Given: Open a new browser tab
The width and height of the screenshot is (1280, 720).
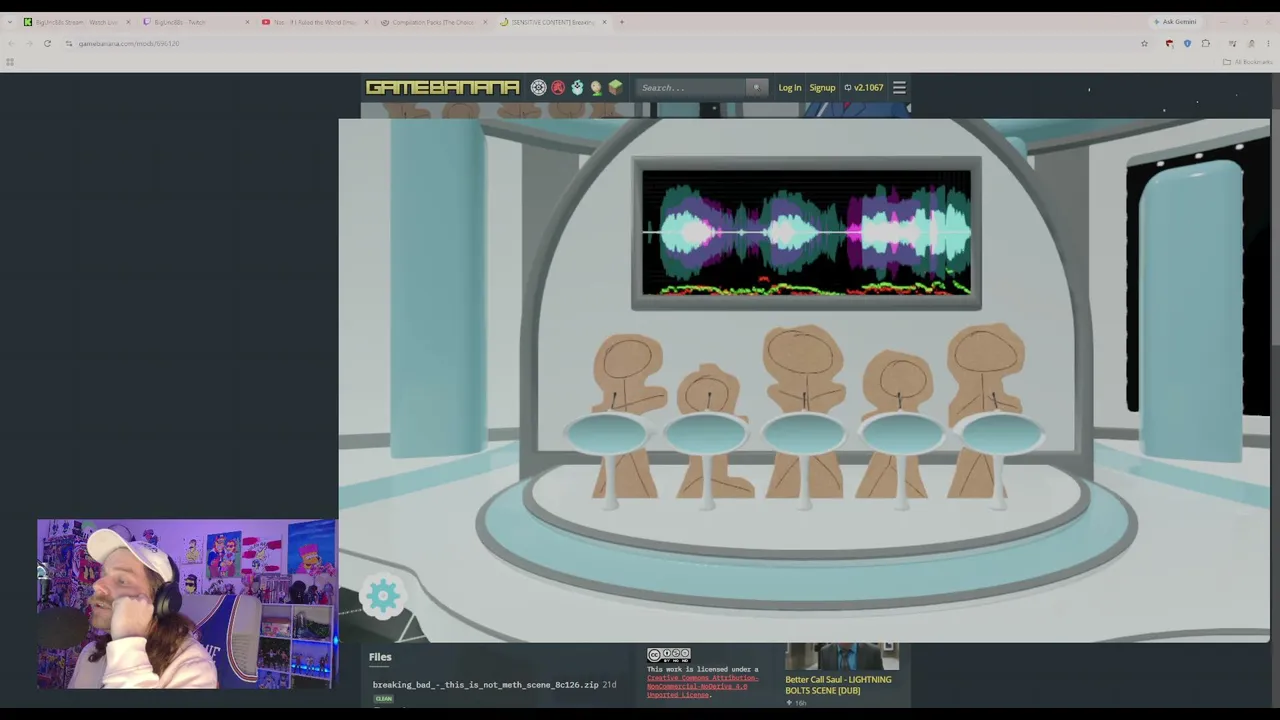Looking at the screenshot, I should point(621,22).
